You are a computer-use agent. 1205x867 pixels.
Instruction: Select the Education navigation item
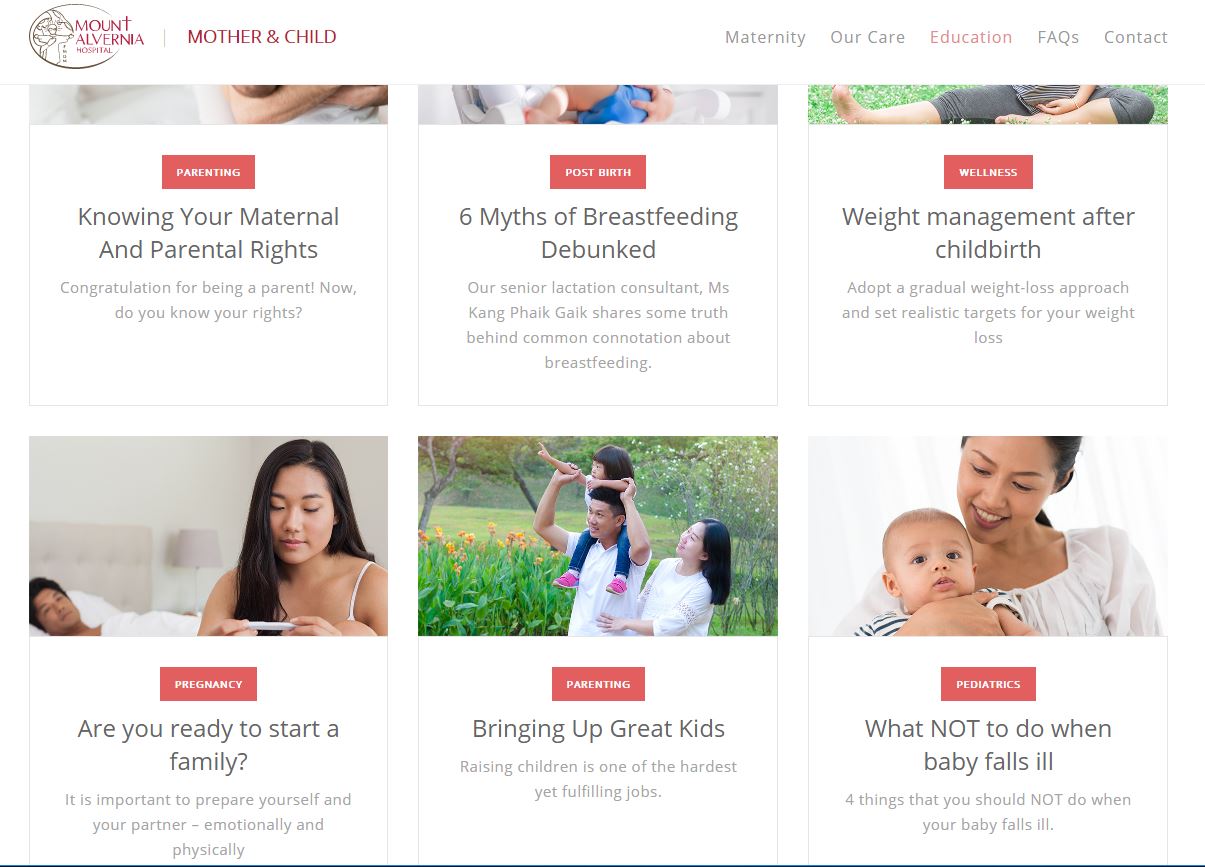point(971,37)
